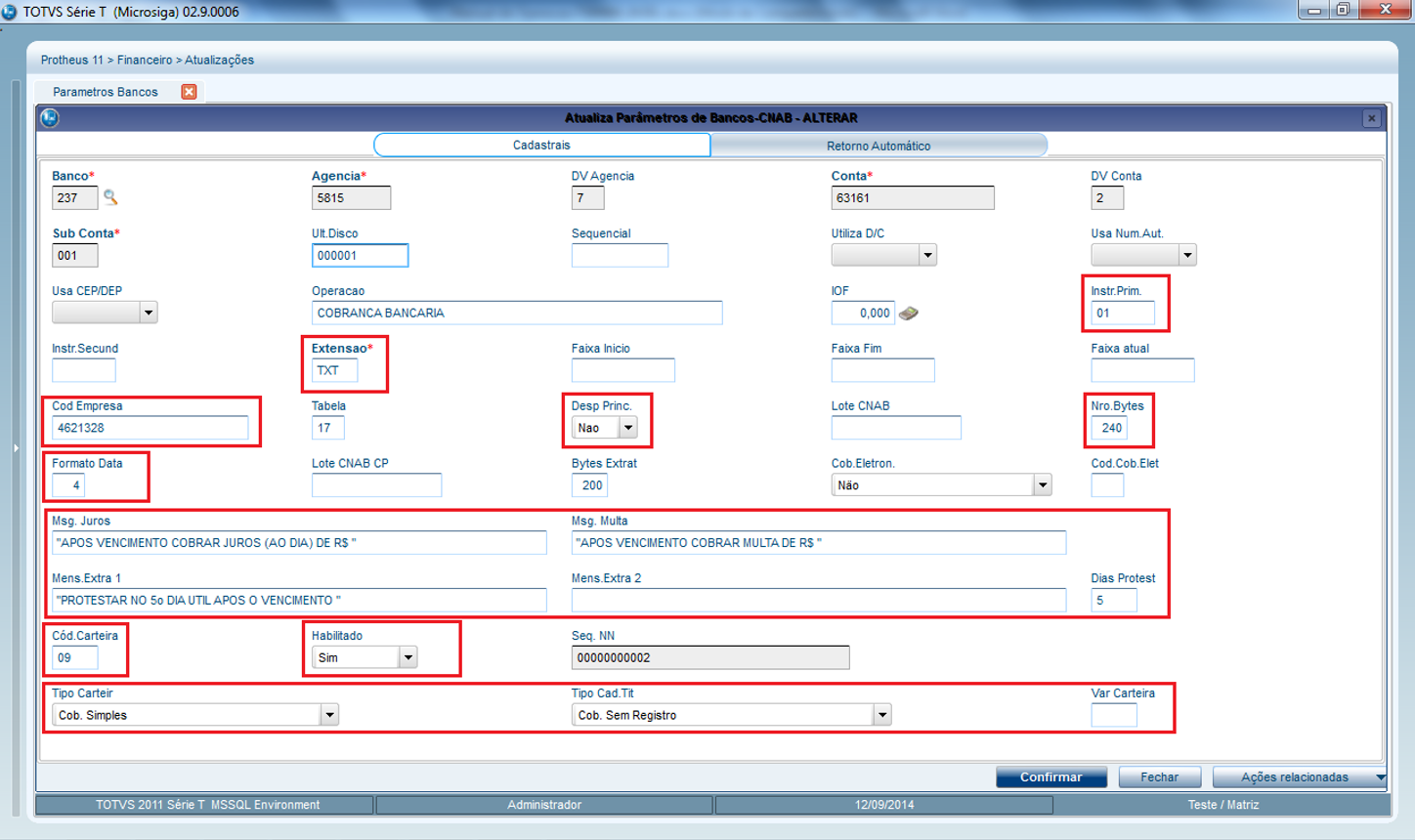Expand the Usa CEP/DEP combo box
1415x840 pixels.
(148, 314)
